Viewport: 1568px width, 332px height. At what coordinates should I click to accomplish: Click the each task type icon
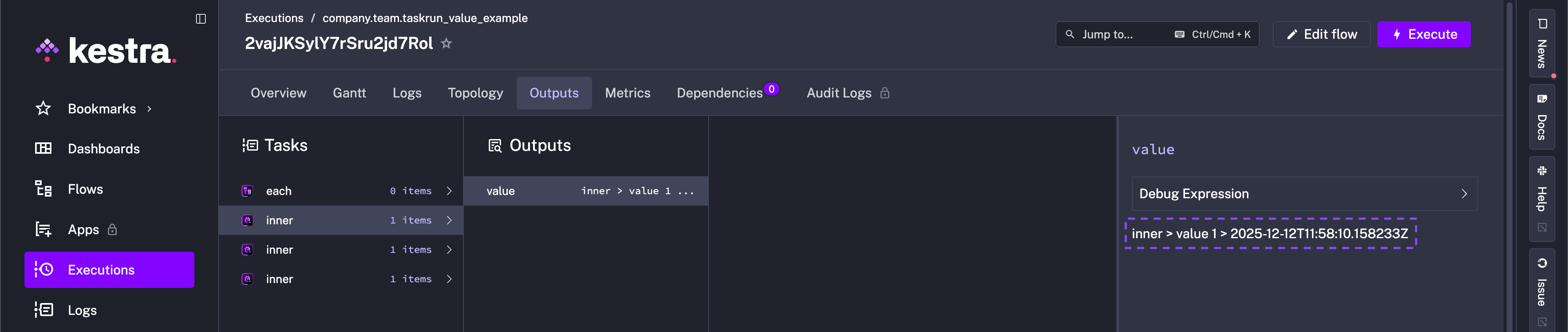(247, 191)
